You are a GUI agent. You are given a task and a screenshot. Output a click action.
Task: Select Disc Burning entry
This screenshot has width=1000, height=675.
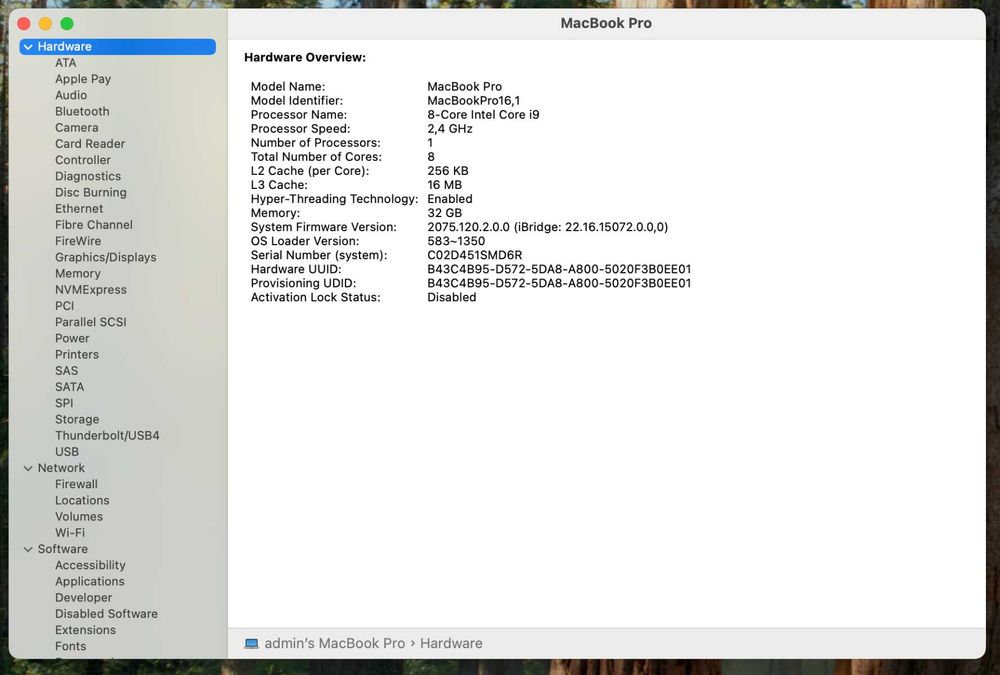pos(91,192)
